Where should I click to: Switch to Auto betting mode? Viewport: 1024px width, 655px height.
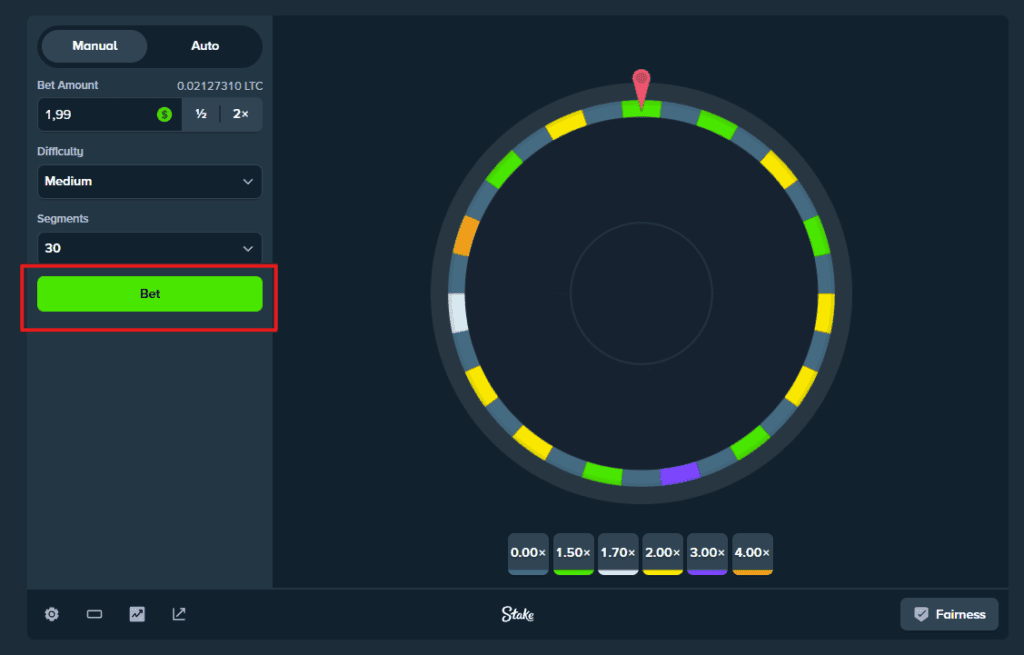click(204, 46)
